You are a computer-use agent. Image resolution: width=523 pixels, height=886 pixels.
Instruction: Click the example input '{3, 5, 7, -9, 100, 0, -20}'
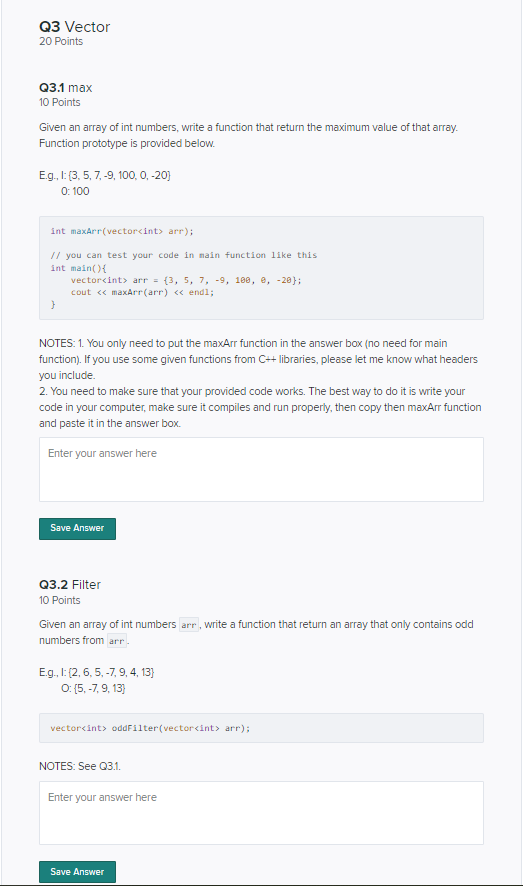119,175
